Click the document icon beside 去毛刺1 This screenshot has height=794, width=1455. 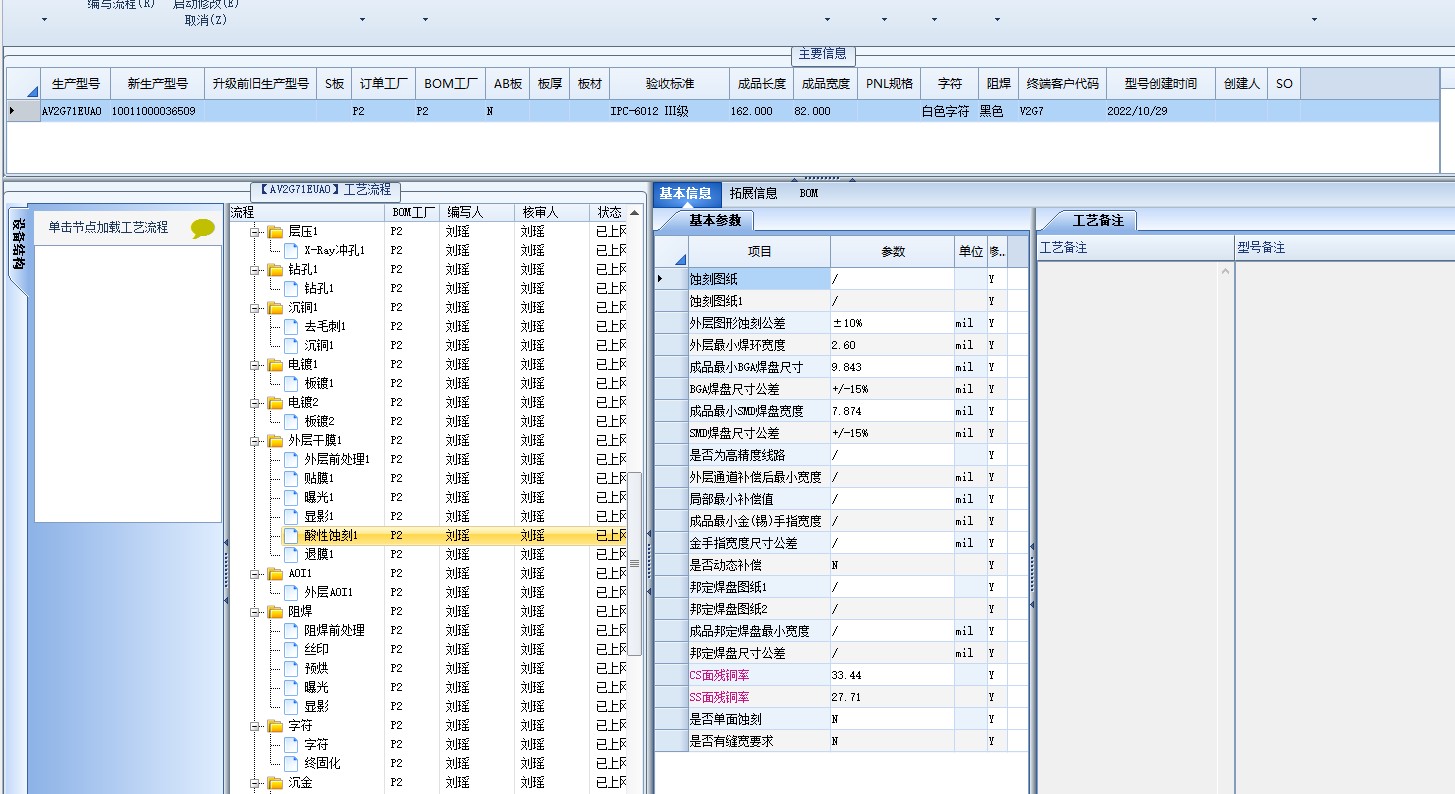point(291,326)
